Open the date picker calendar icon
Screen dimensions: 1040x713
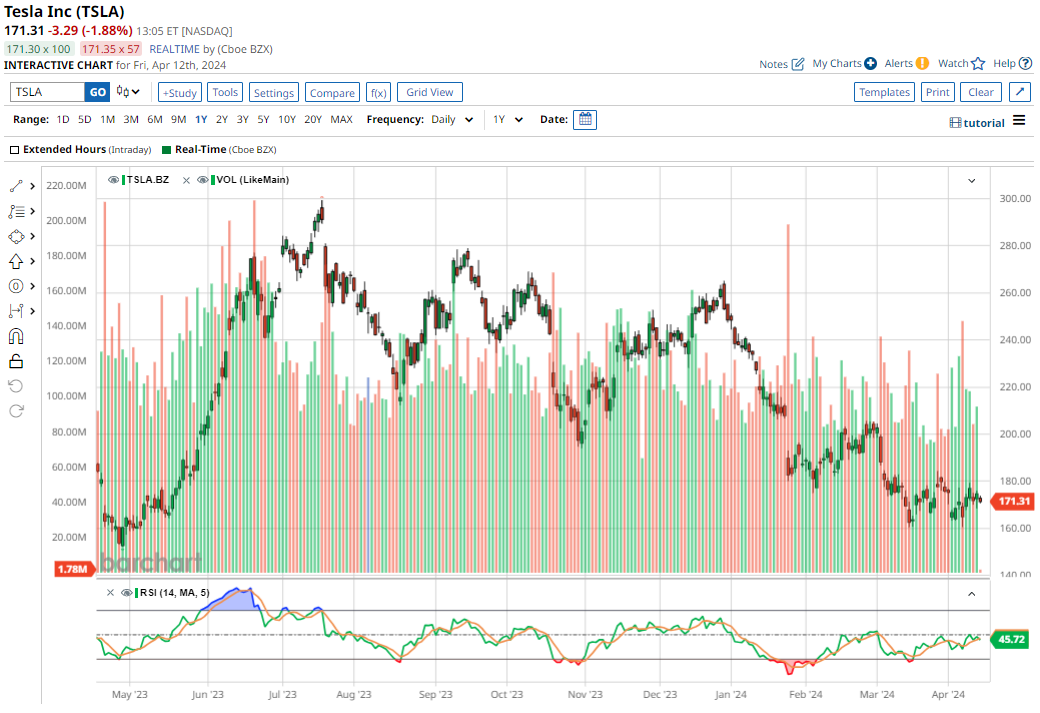click(x=585, y=119)
